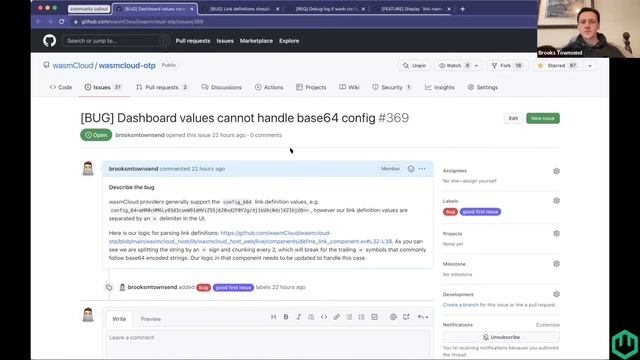Open the Assignees gear settings
Screen dimensions: 640x360
(x=556, y=171)
